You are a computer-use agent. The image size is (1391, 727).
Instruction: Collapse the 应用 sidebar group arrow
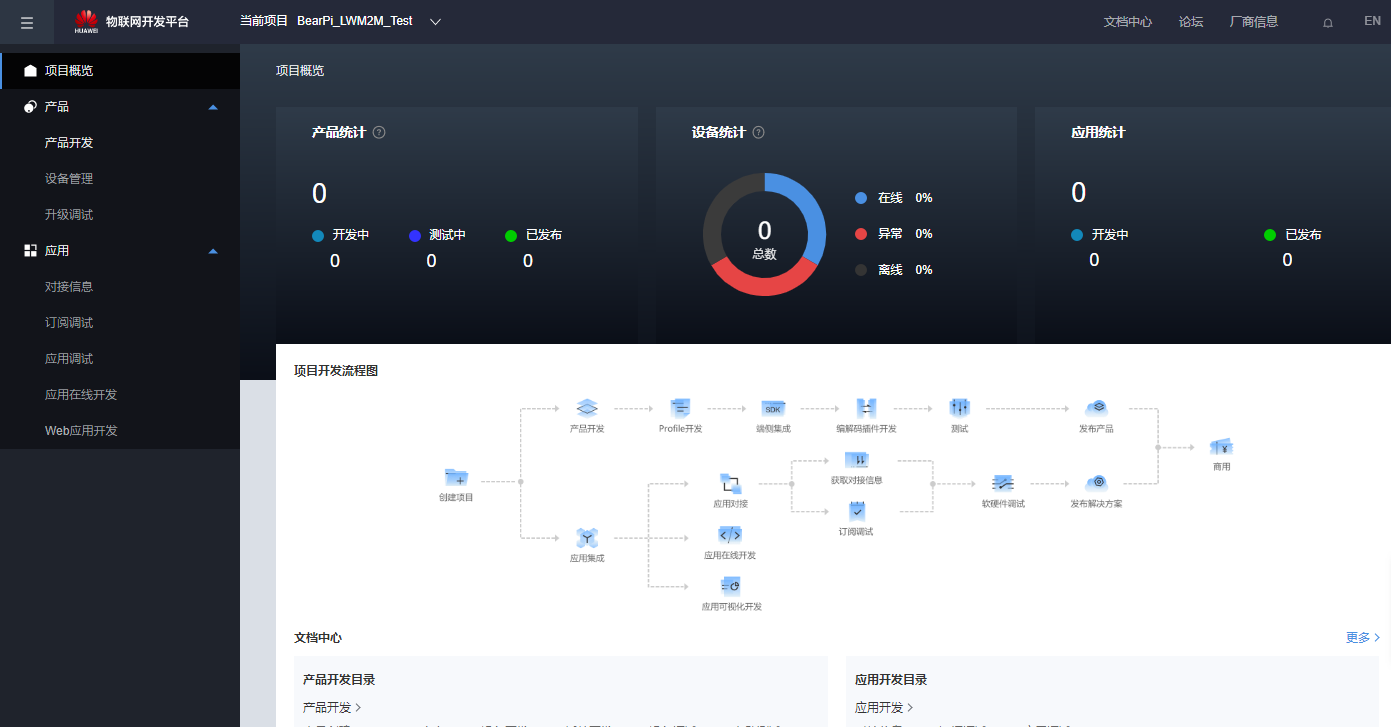coord(213,251)
